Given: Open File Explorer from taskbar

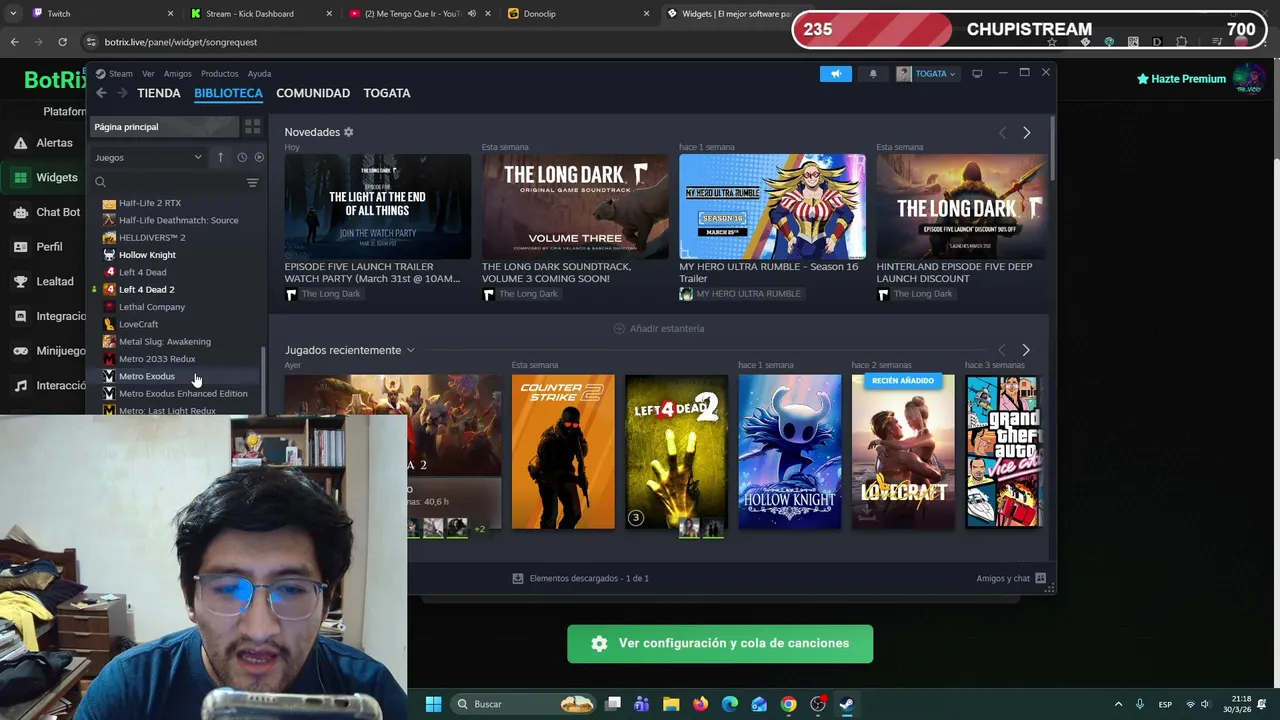Looking at the screenshot, I should click(x=671, y=704).
